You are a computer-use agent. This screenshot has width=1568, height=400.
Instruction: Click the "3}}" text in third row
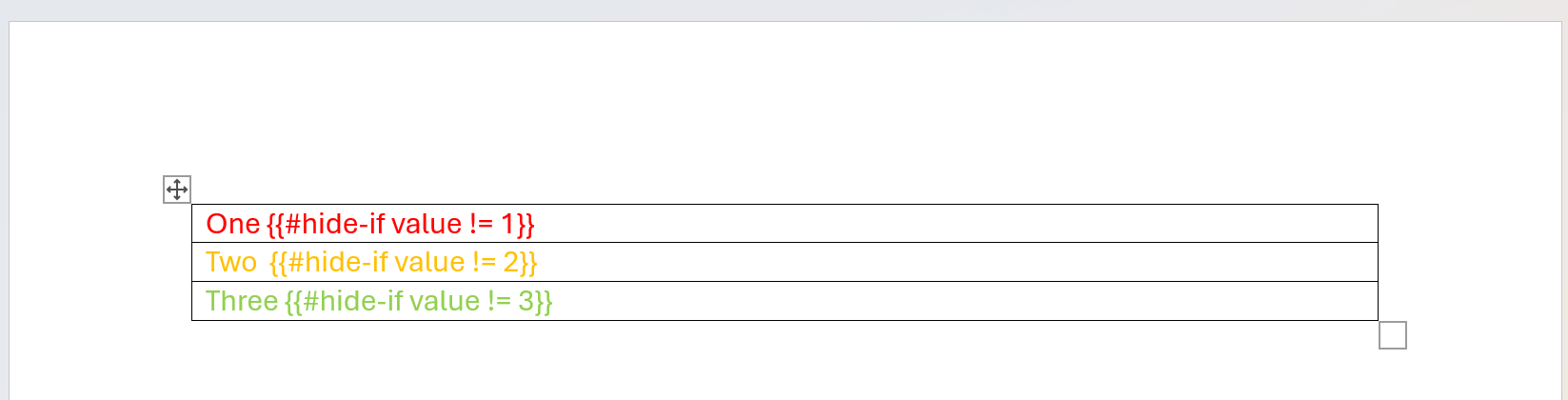pos(536,301)
